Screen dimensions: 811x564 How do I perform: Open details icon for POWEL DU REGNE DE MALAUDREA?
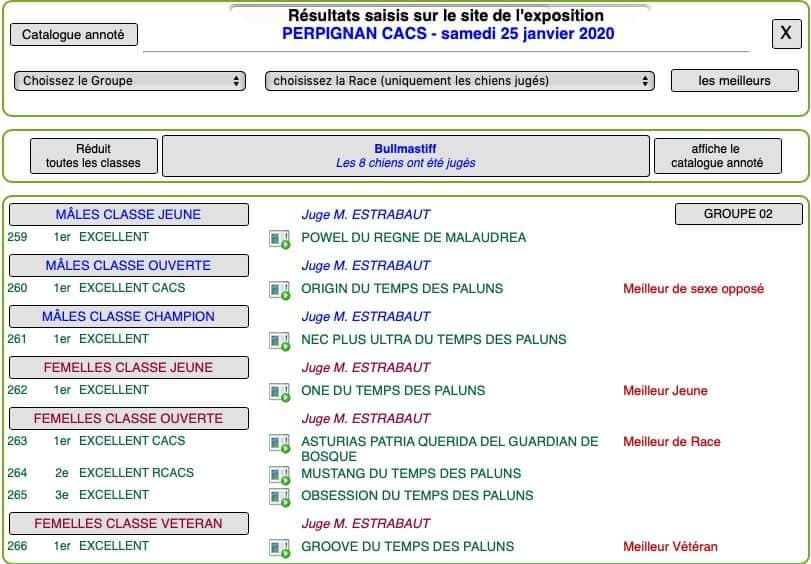pos(279,239)
